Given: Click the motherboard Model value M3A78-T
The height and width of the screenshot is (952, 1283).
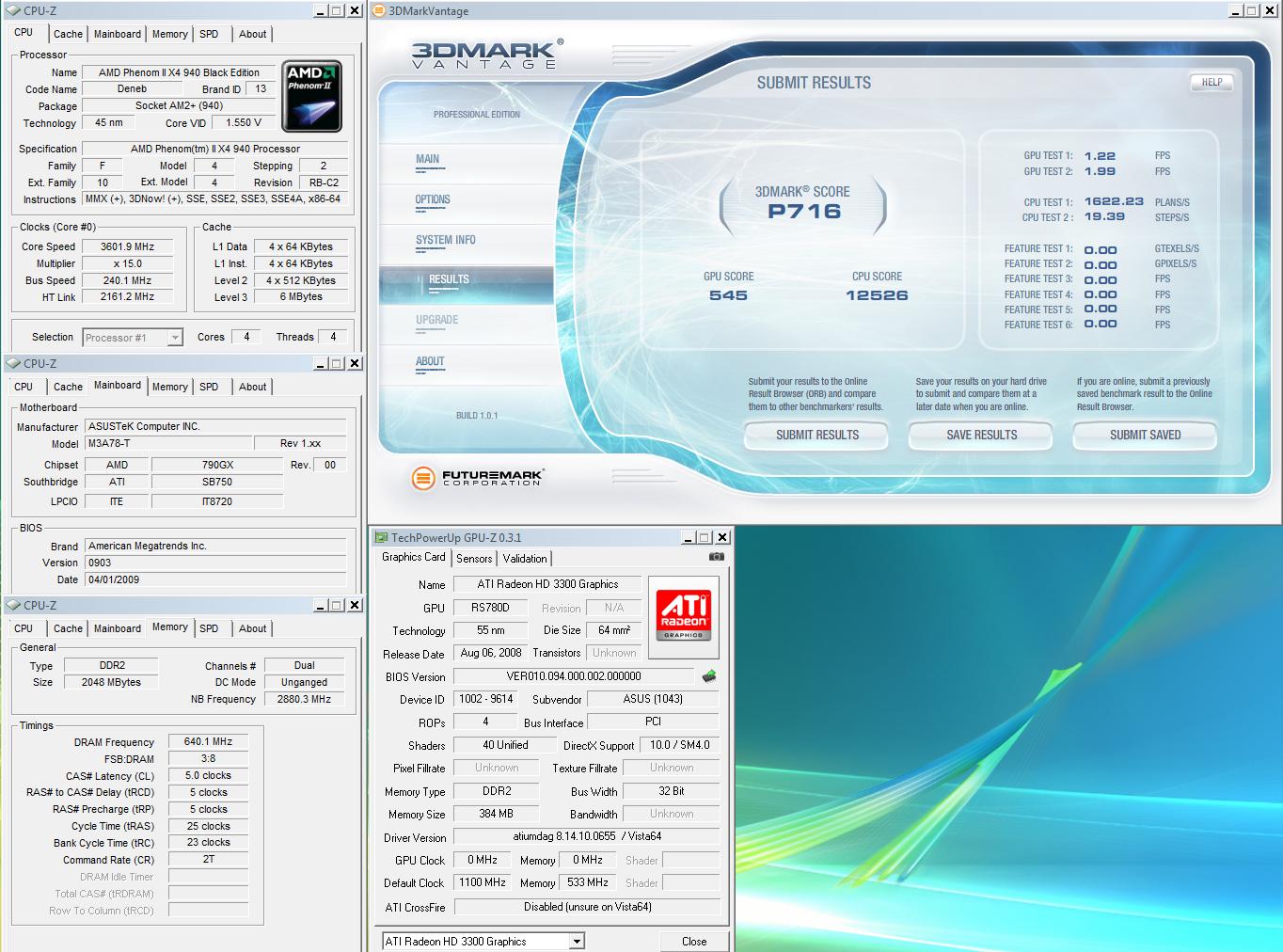Looking at the screenshot, I should pos(168,444).
